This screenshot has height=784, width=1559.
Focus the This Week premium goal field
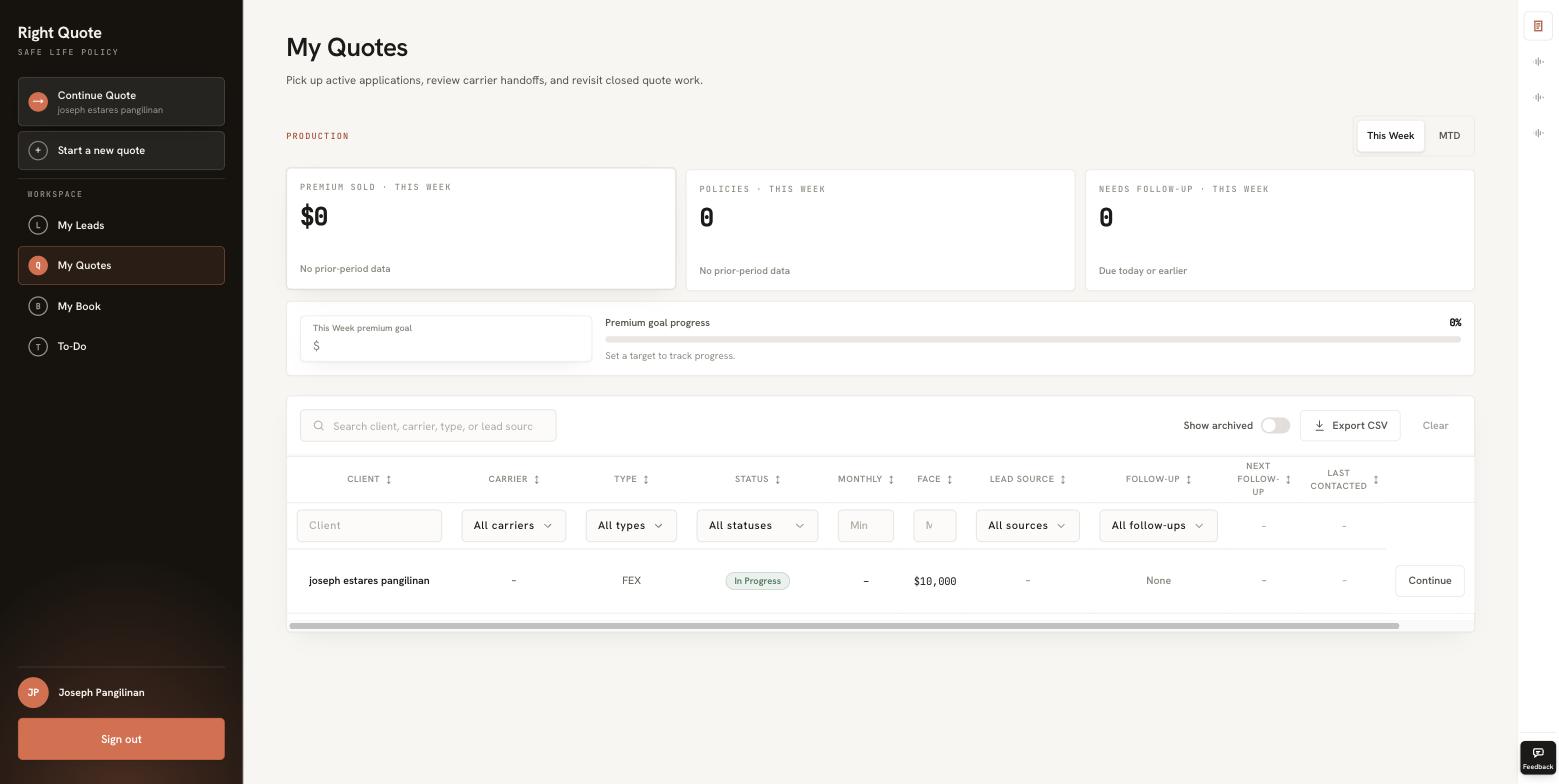[x=446, y=339]
